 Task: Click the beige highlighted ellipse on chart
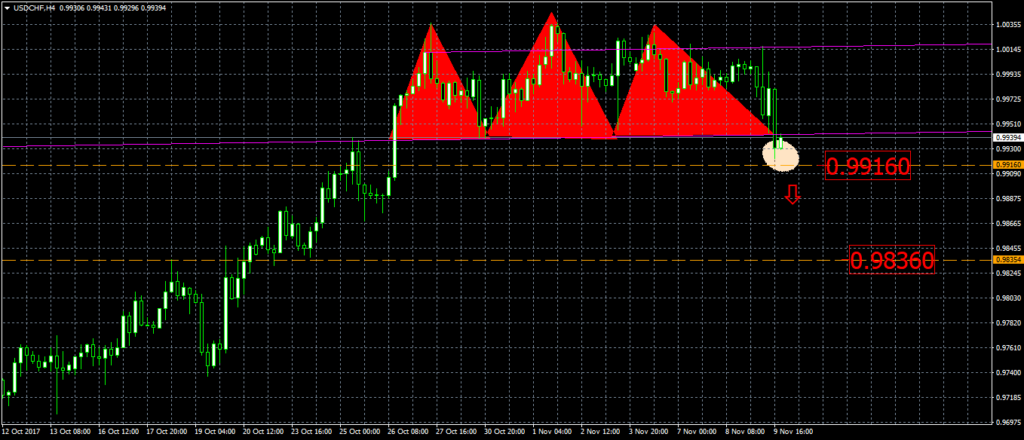coord(783,156)
